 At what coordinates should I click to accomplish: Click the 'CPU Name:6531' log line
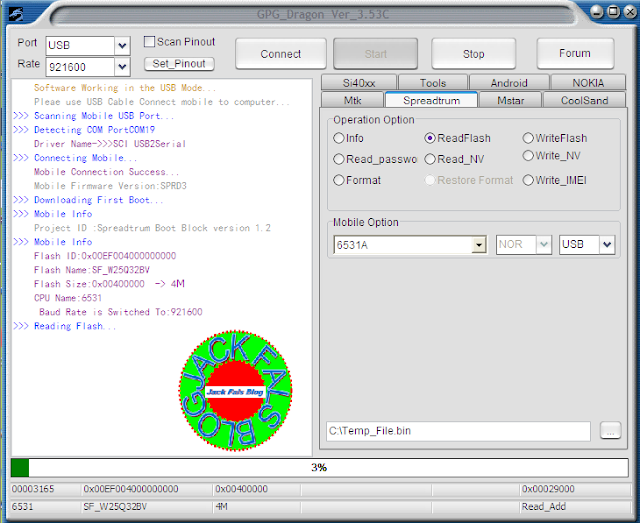[68, 298]
